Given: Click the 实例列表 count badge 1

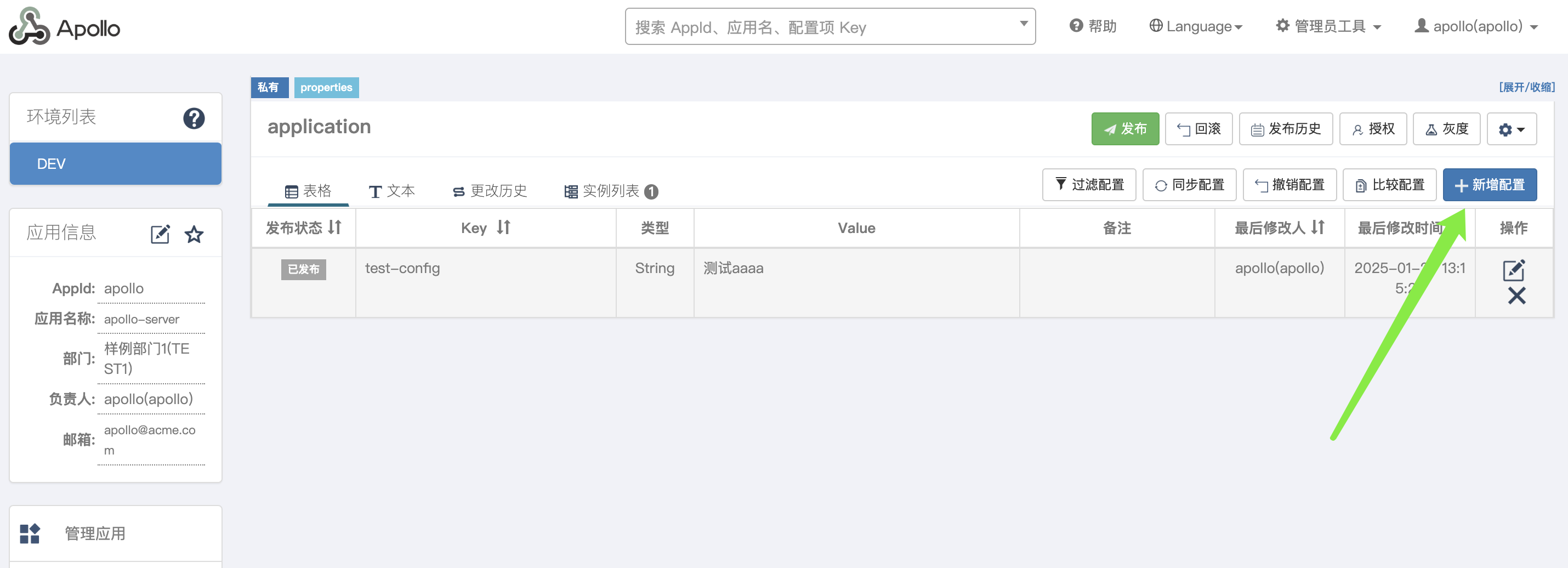Looking at the screenshot, I should coord(651,192).
